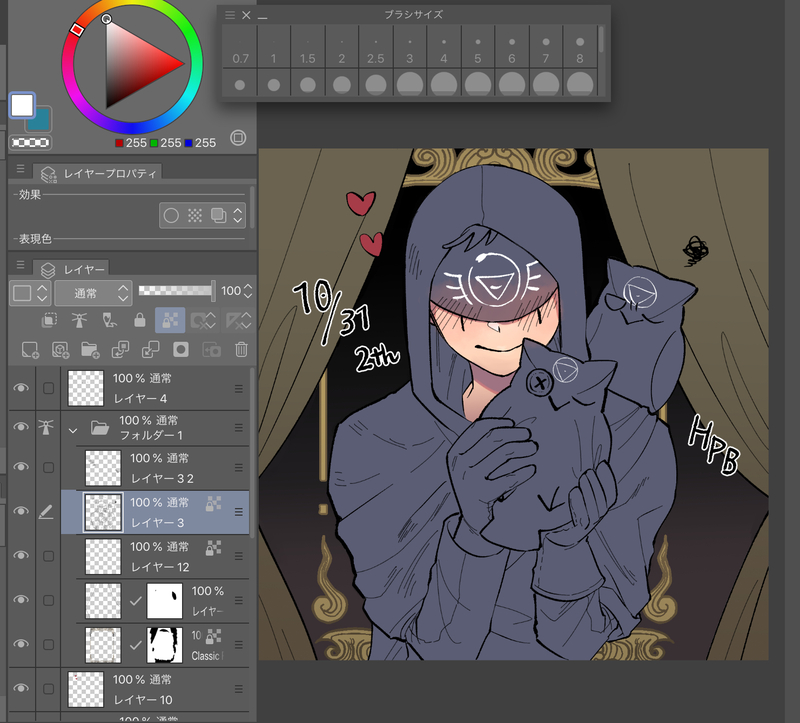Viewport: 800px width, 723px height.
Task: Hide レイヤー 32 with its eye icon
Action: [21, 467]
